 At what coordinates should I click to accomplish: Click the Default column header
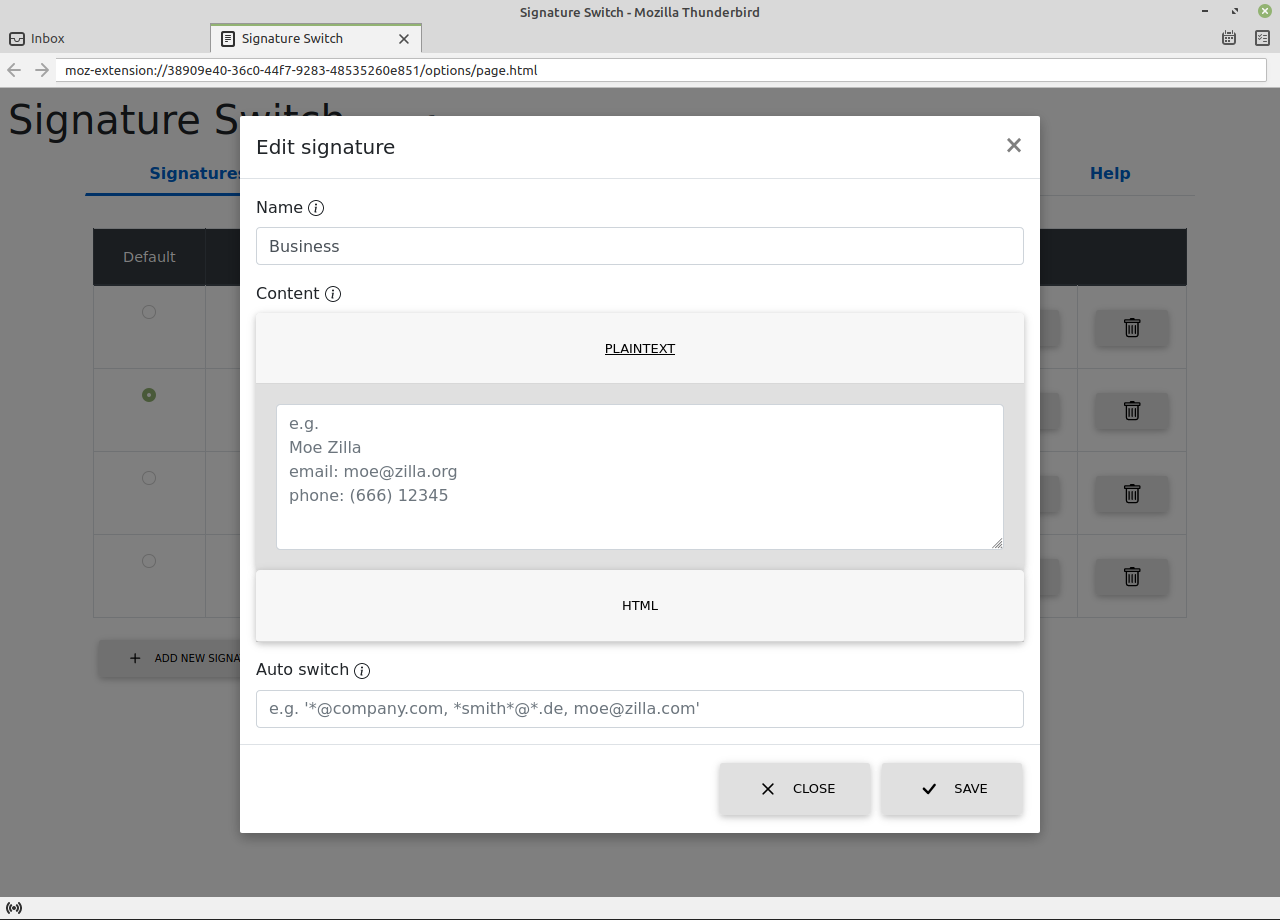[x=149, y=257]
